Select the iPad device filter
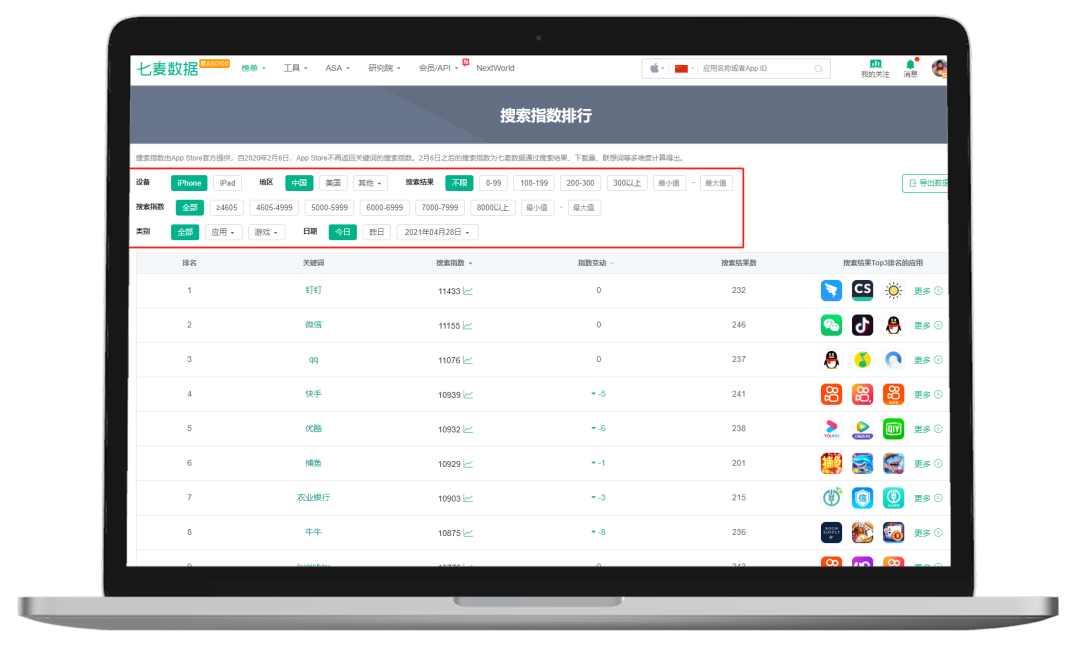Image resolution: width=1080 pixels, height=645 pixels. click(x=227, y=183)
